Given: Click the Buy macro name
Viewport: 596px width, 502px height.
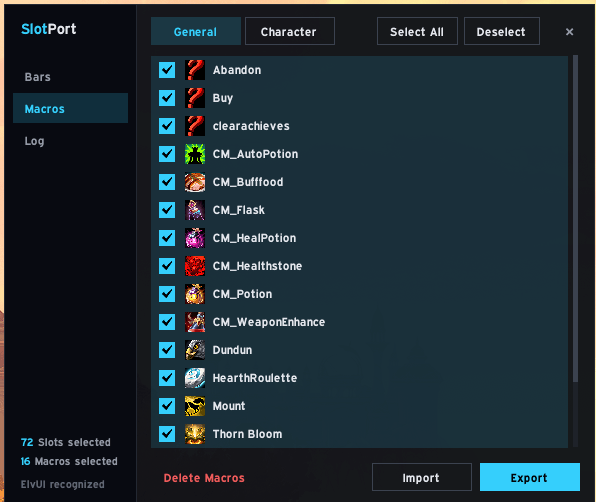Looking at the screenshot, I should pos(223,98).
